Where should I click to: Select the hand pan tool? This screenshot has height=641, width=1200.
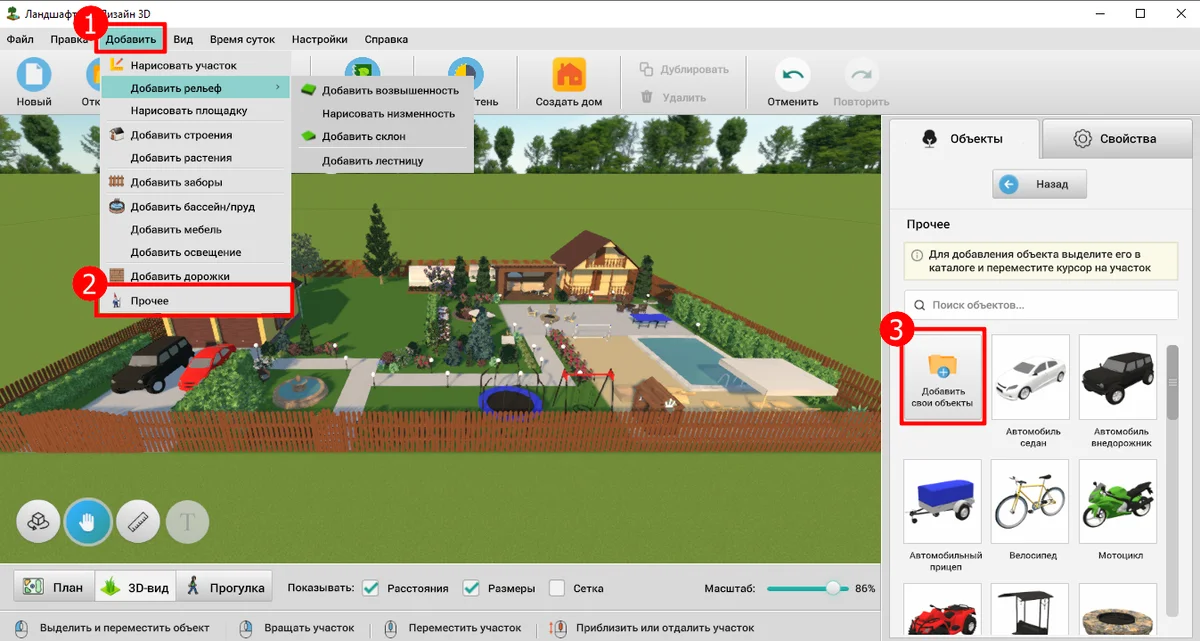pos(88,521)
